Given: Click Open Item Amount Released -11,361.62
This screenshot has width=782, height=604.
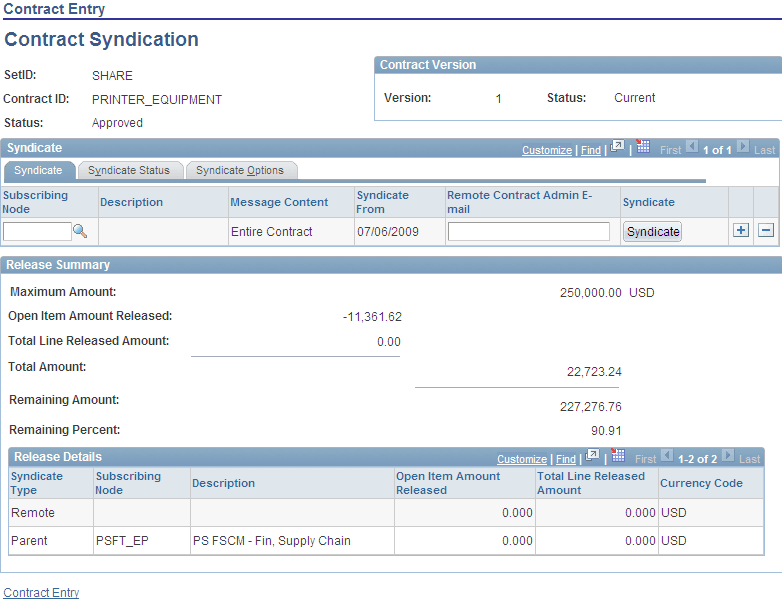Looking at the screenshot, I should click(372, 317).
